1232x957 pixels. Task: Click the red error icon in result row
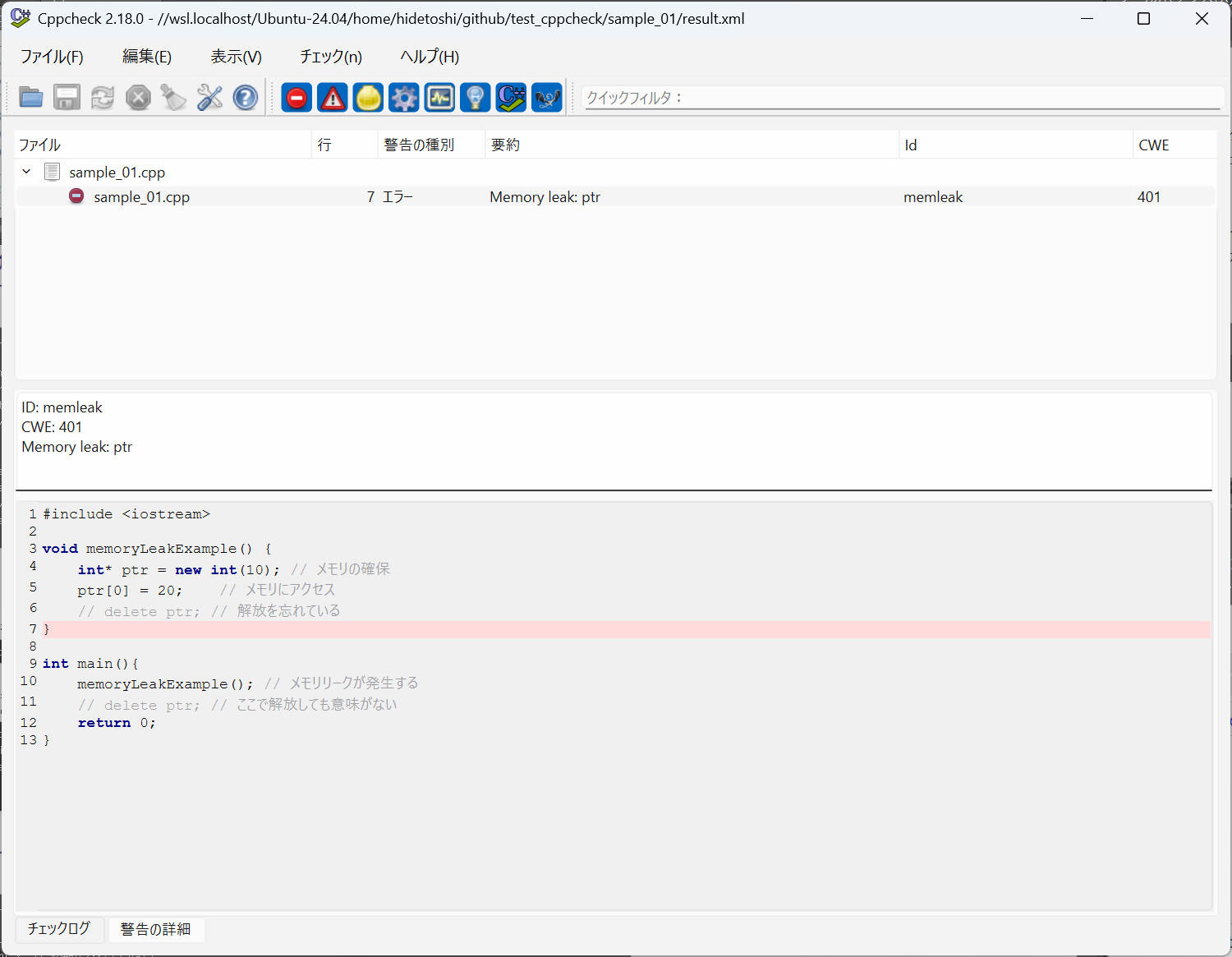76,196
